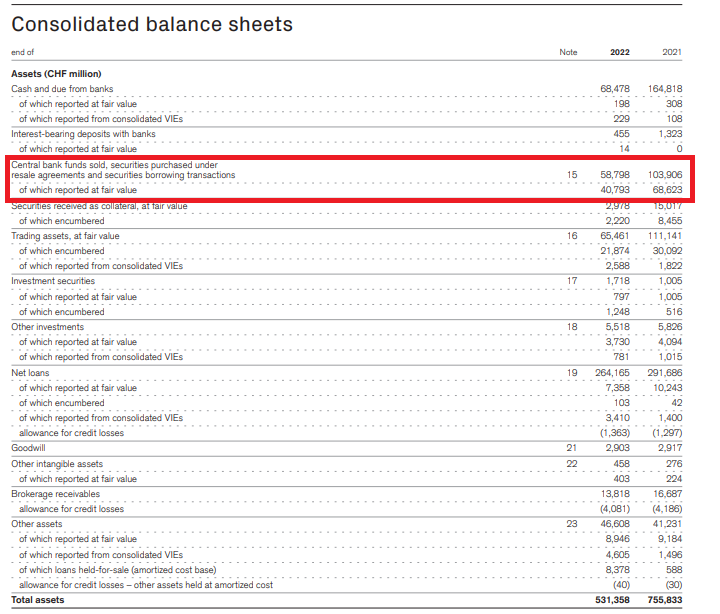This screenshot has height=614, width=720.
Task: Select 'Goodwill' row label
Action: (28, 448)
